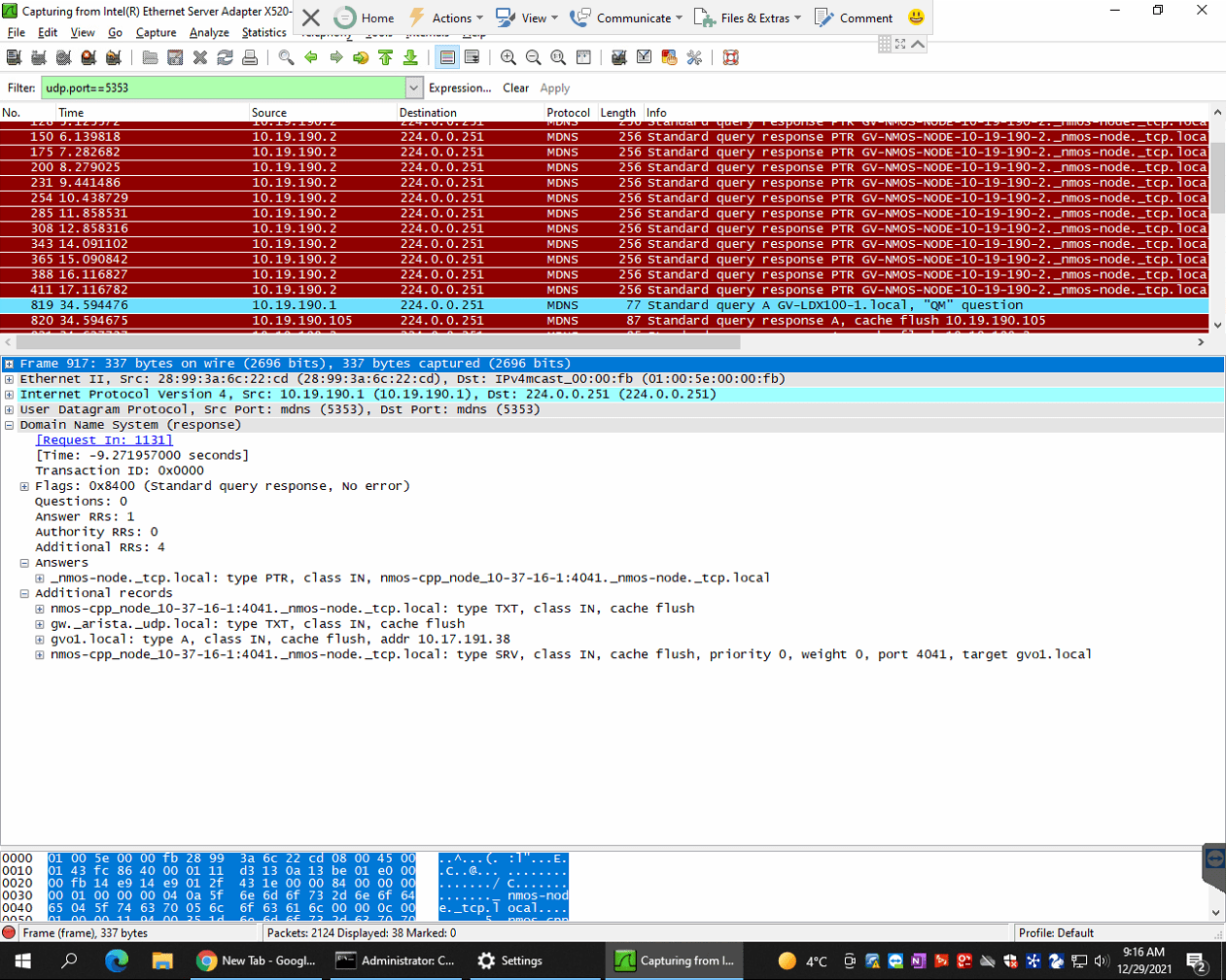Toggle auto scroll during live capture

(x=472, y=57)
